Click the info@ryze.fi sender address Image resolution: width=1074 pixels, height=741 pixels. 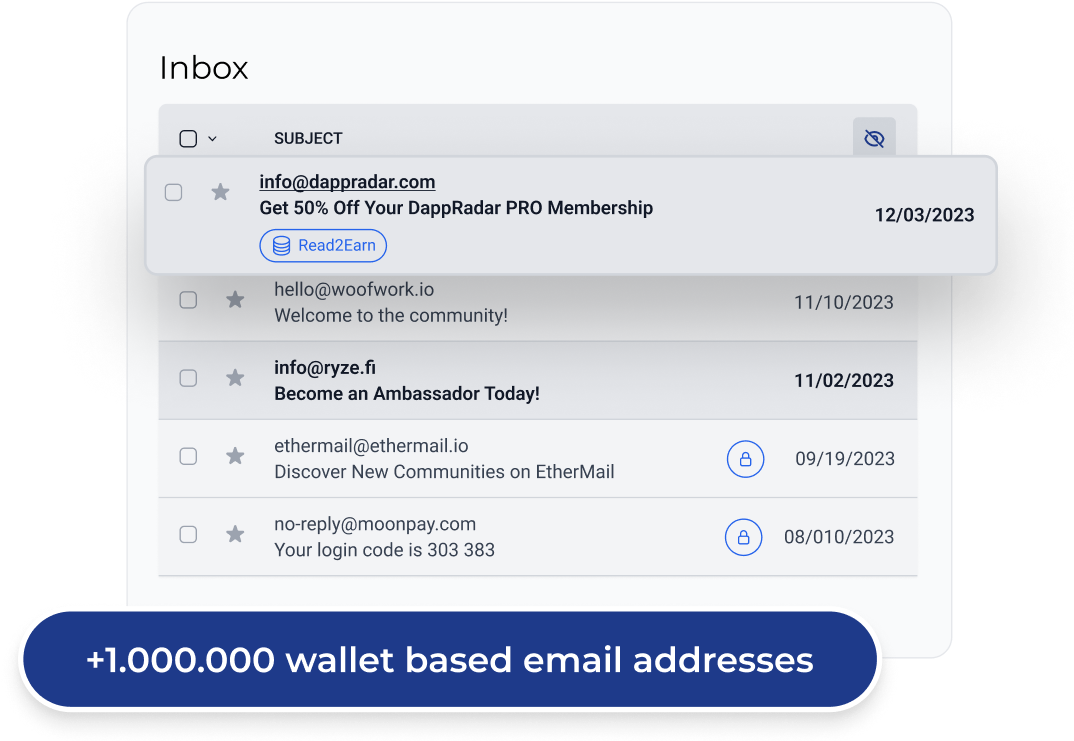[x=325, y=368]
